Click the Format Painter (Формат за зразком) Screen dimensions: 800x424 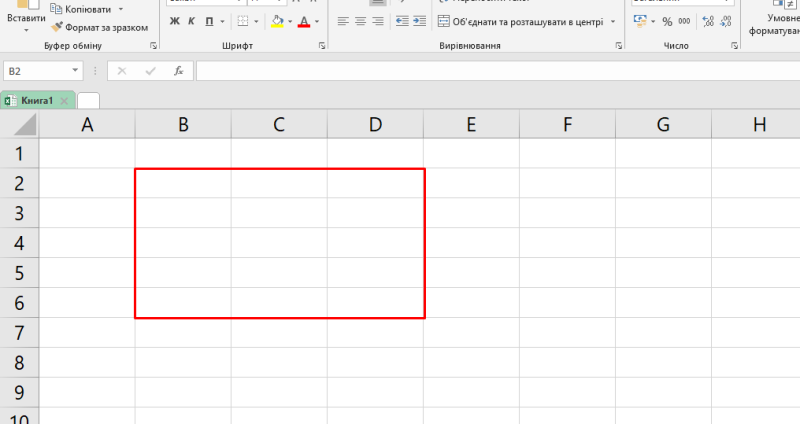point(101,27)
